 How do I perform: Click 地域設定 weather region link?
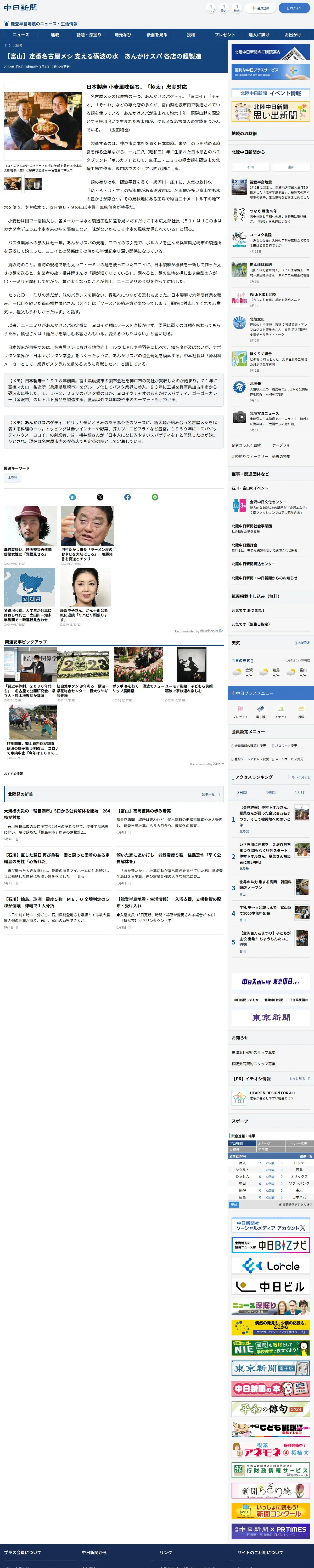coord(302,643)
